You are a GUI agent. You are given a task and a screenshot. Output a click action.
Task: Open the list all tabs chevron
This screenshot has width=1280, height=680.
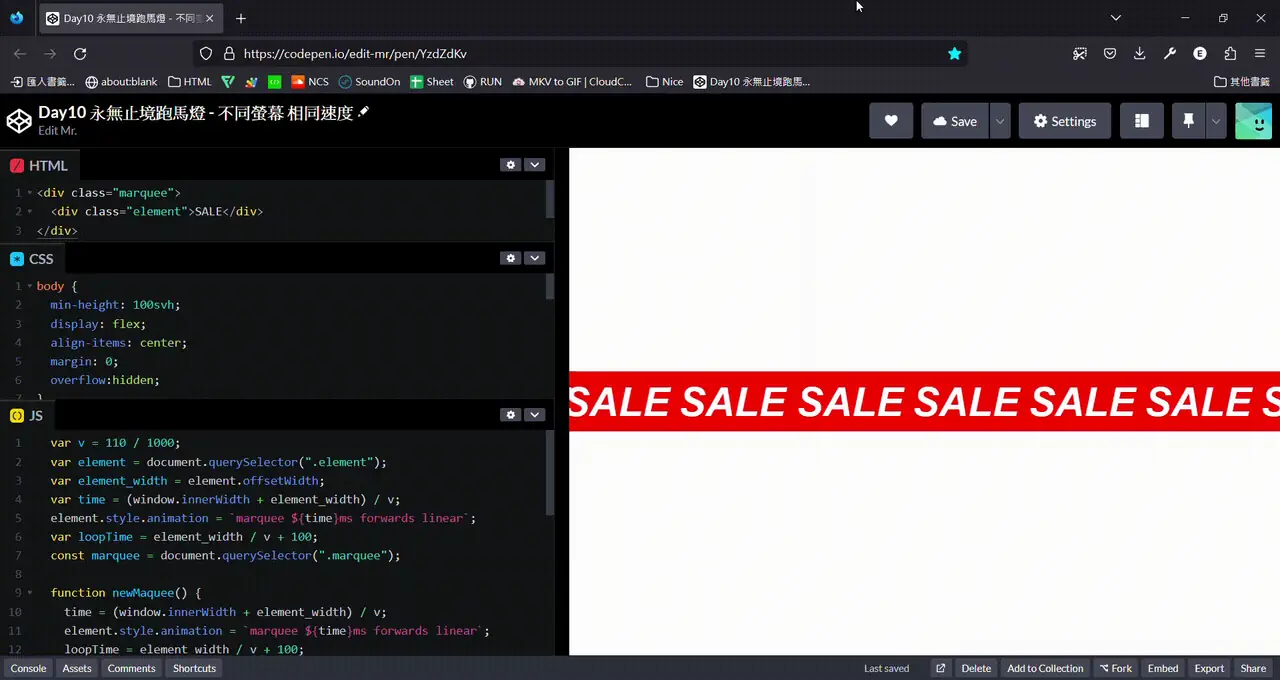point(1116,18)
